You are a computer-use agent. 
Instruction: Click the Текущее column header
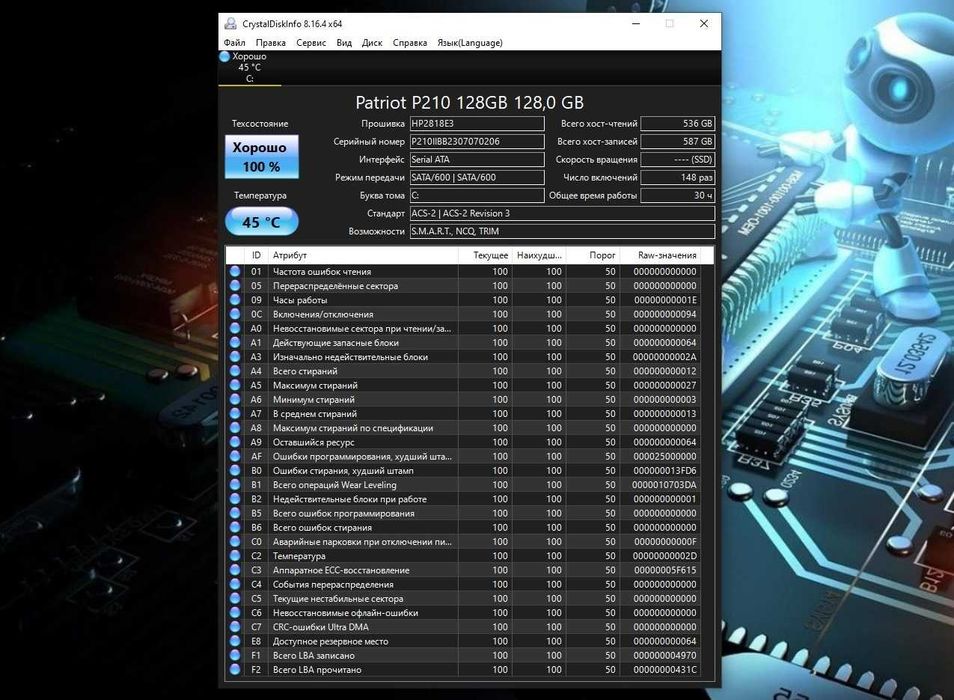pyautogui.click(x=485, y=255)
